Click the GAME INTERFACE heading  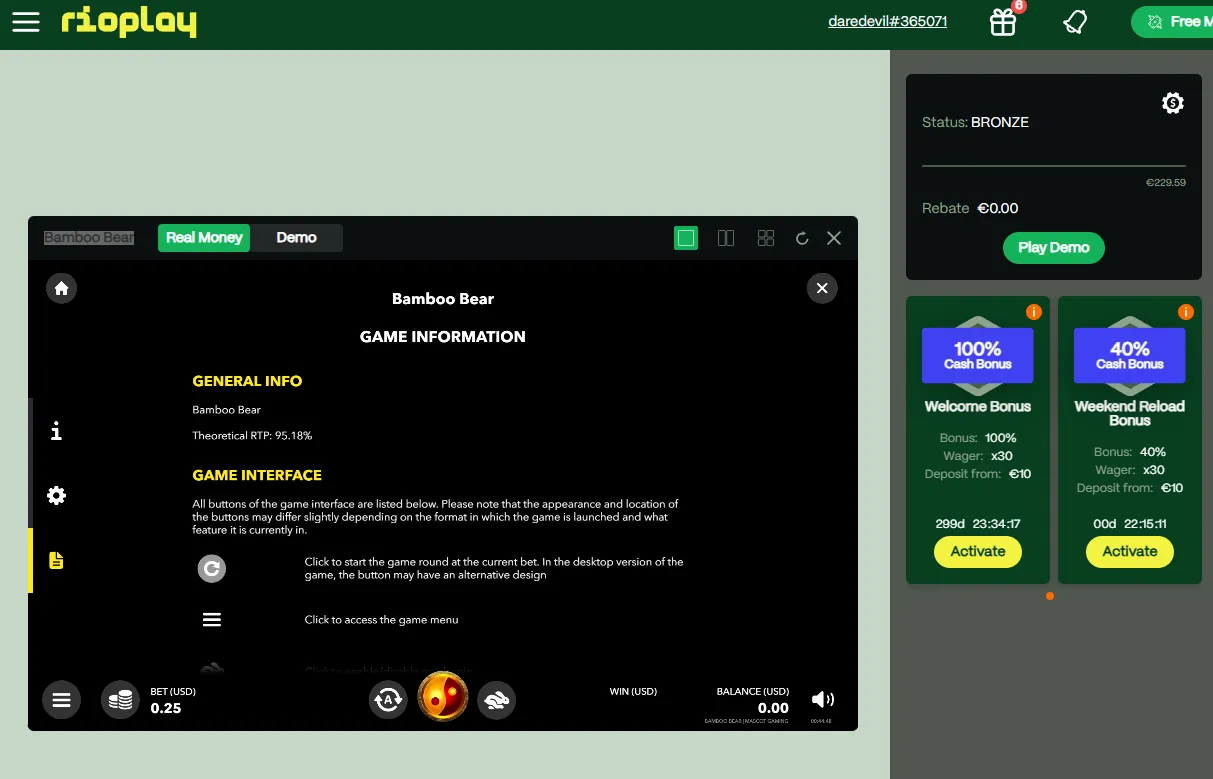[x=257, y=475]
